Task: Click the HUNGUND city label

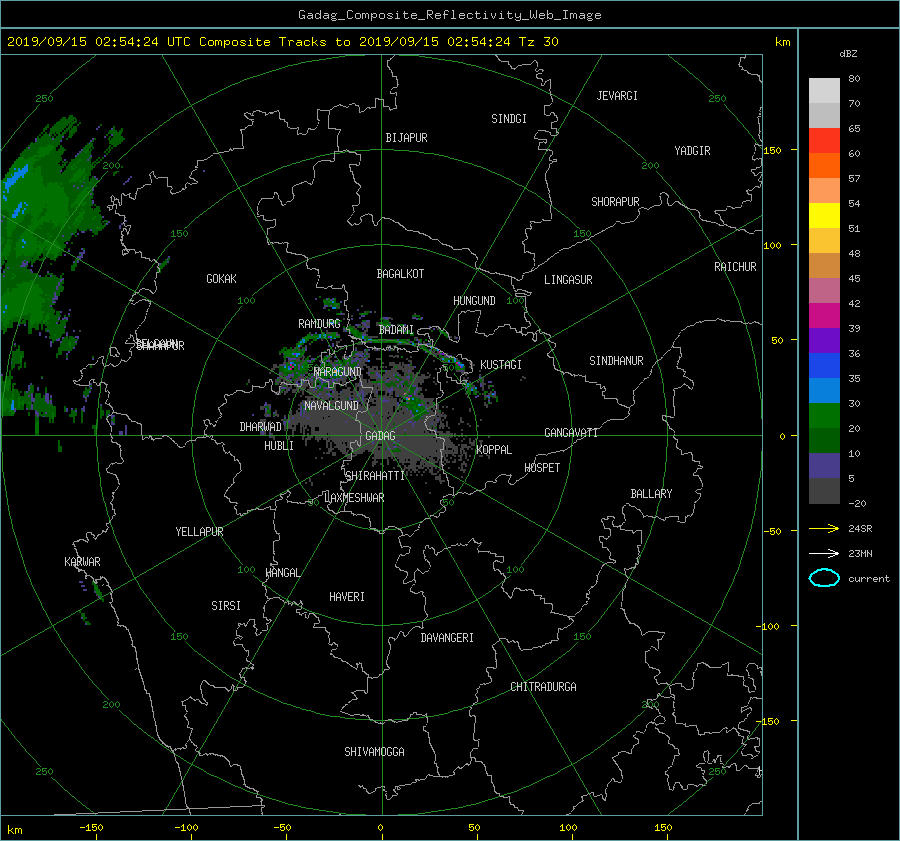Action: pyautogui.click(x=474, y=301)
